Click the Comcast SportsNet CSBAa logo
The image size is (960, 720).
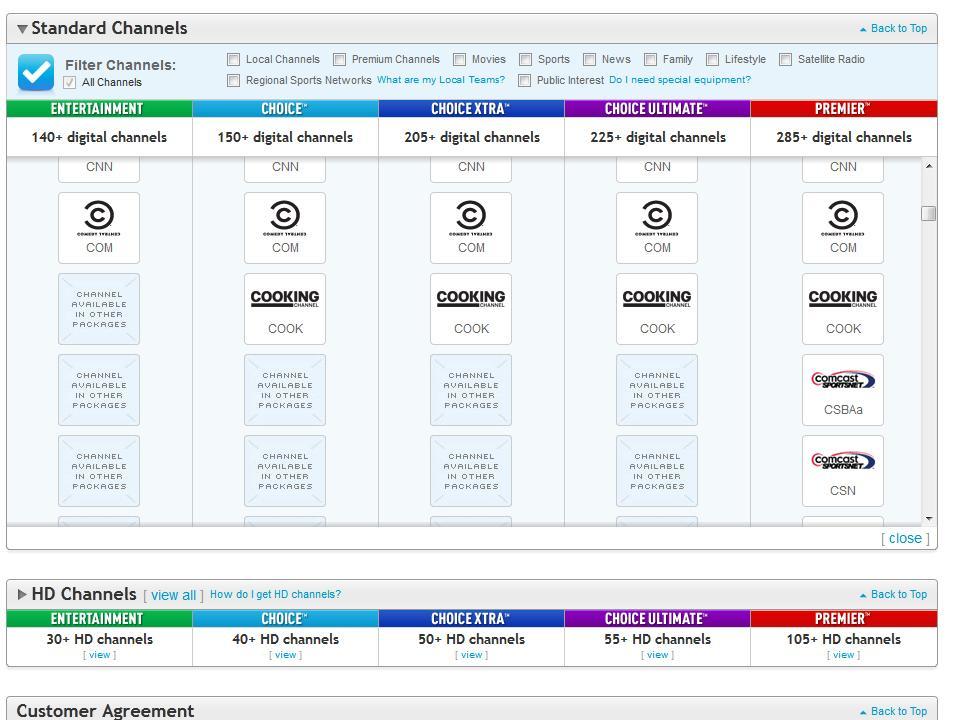point(843,380)
